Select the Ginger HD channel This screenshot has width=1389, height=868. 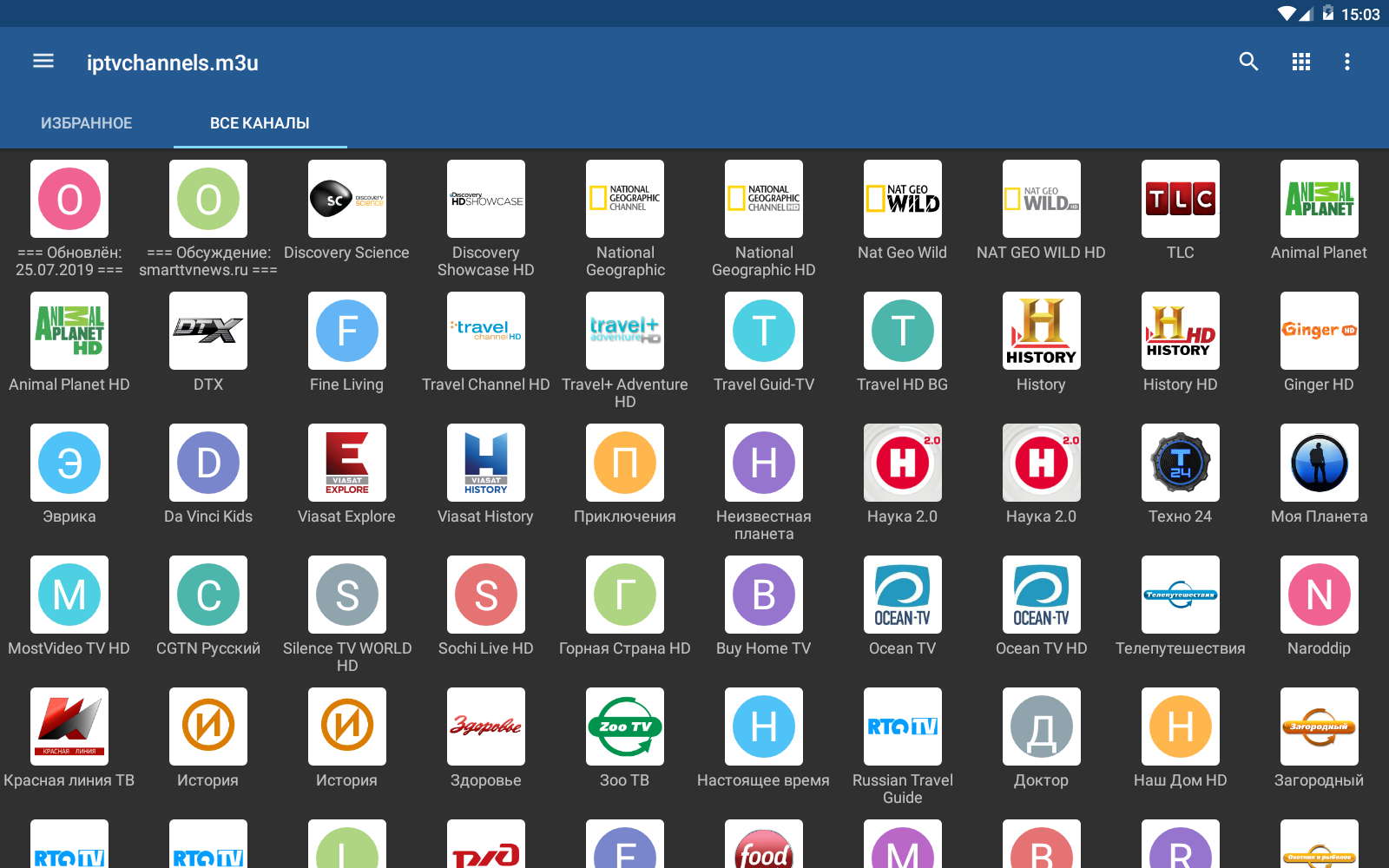1320,331
